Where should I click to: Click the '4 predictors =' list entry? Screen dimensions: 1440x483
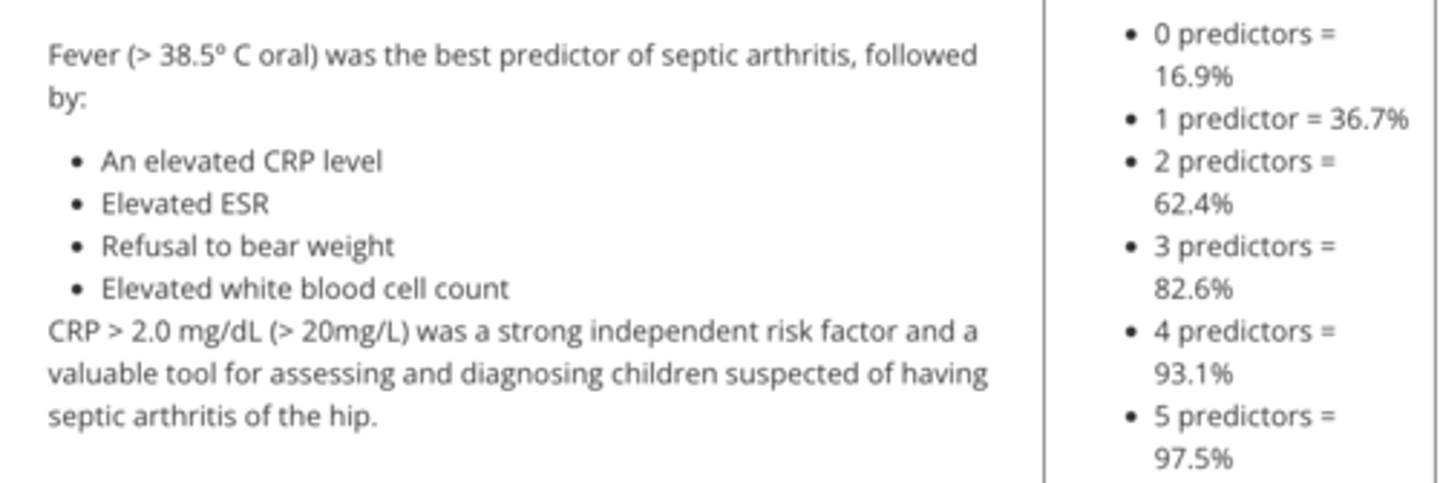[1244, 331]
